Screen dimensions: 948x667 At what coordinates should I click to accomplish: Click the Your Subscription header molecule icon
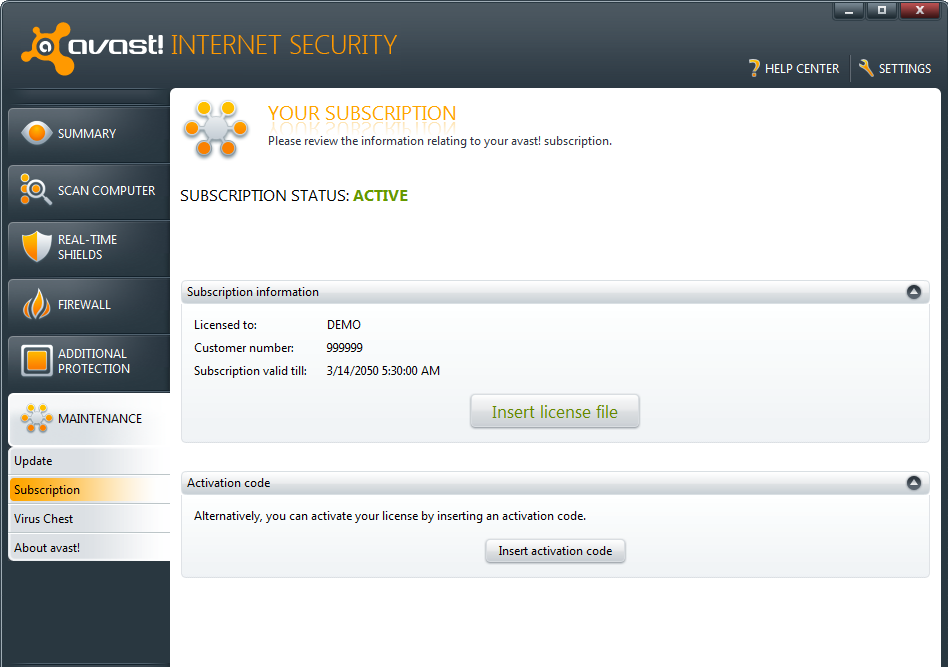tap(216, 129)
